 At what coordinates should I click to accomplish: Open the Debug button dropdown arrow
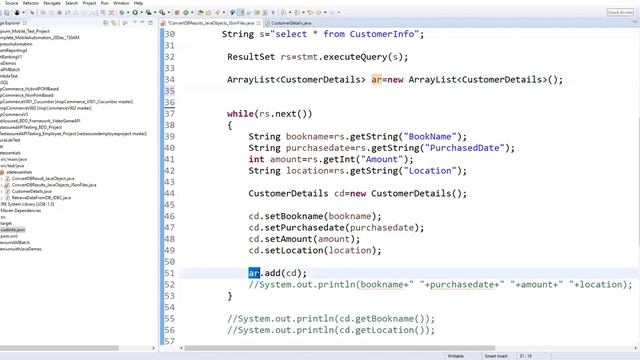coord(128,12)
